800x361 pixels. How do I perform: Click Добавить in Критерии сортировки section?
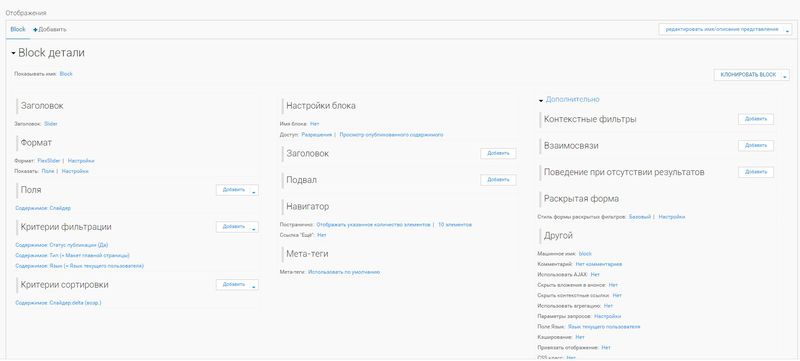234,285
